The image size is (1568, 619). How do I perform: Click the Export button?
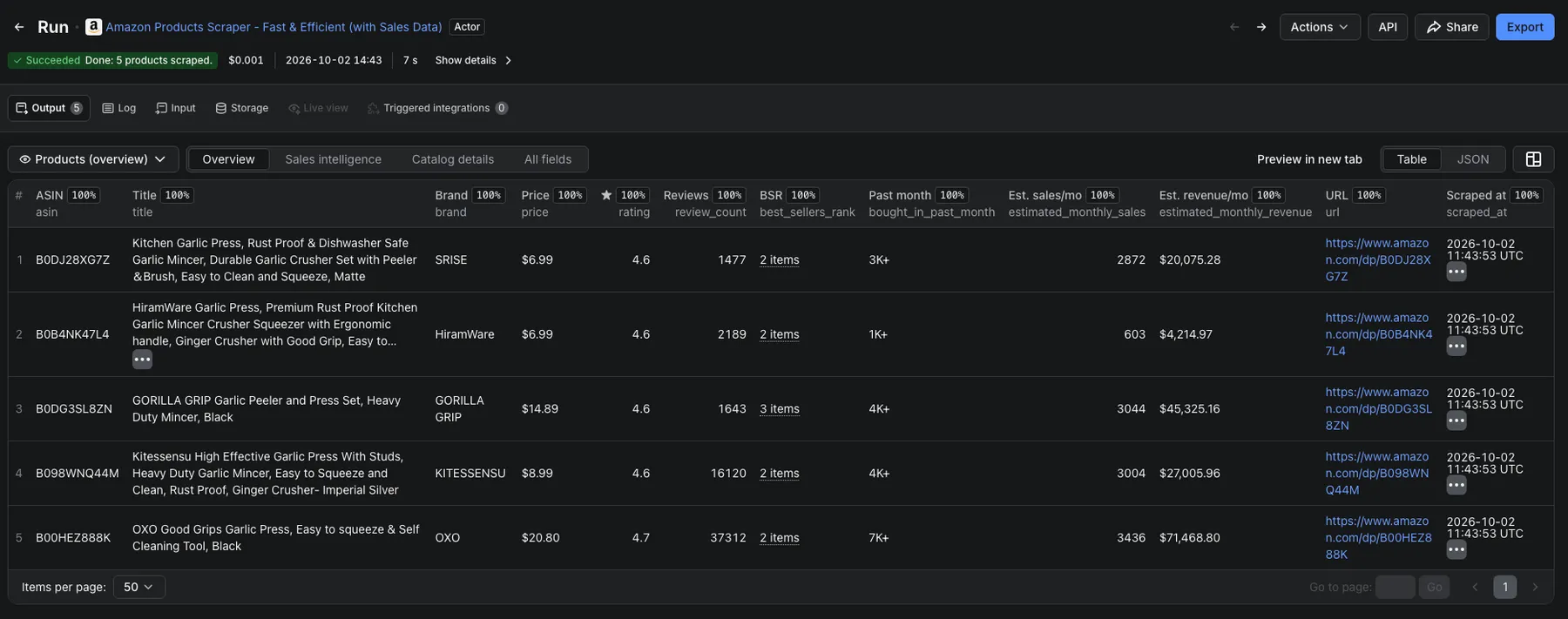pos(1524,27)
